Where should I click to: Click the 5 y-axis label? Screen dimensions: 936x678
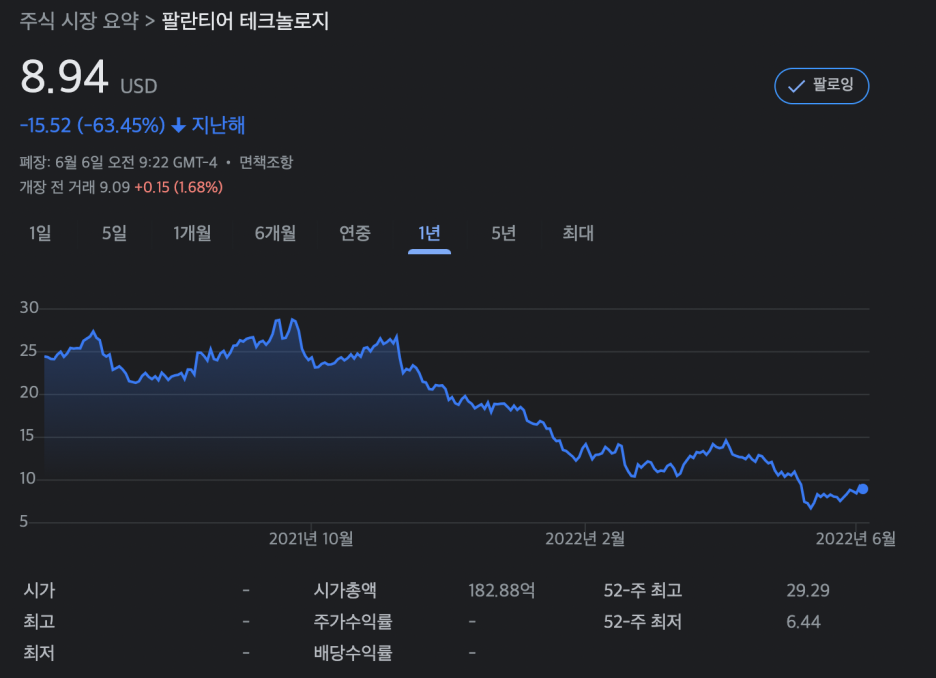coord(24,522)
